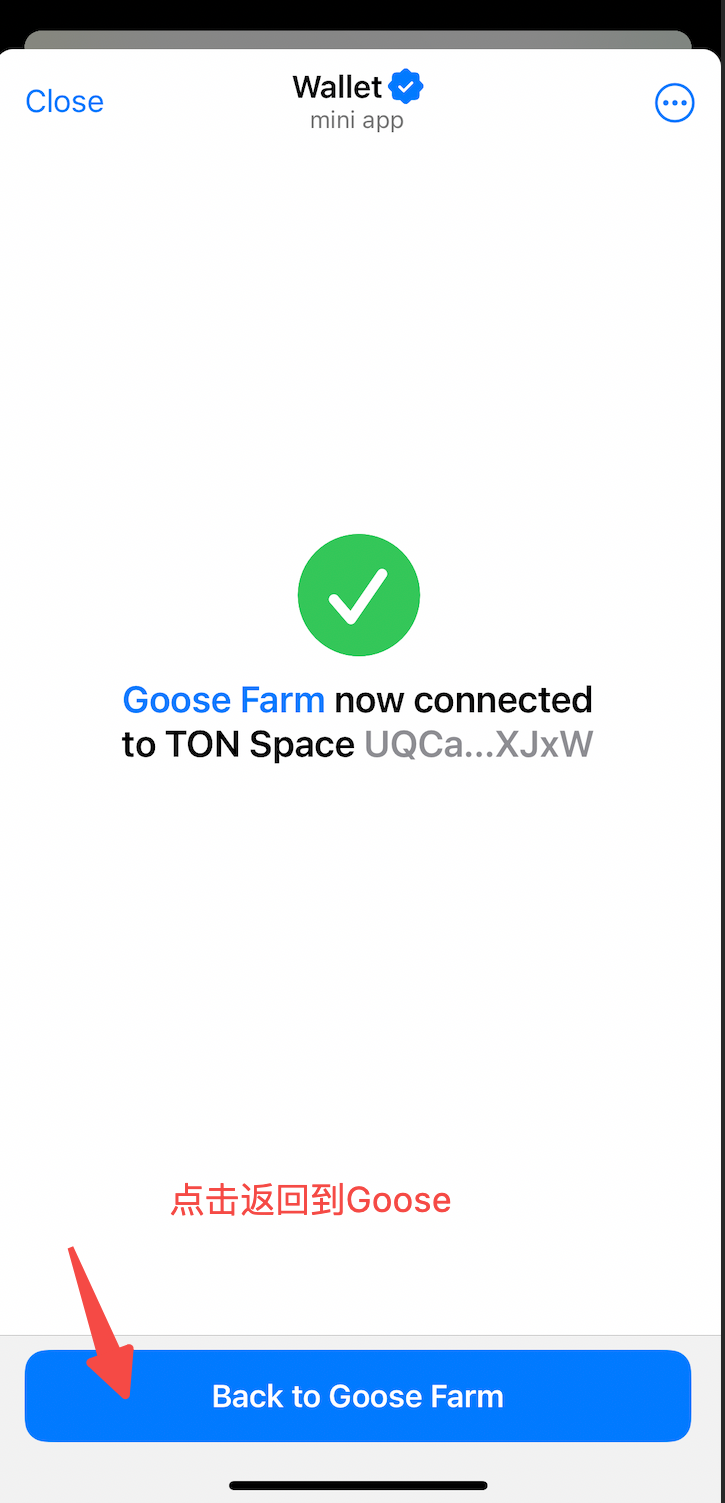The height and width of the screenshot is (1503, 725).
Task: Tap the ellipsis more options icon
Action: pyautogui.click(x=674, y=102)
